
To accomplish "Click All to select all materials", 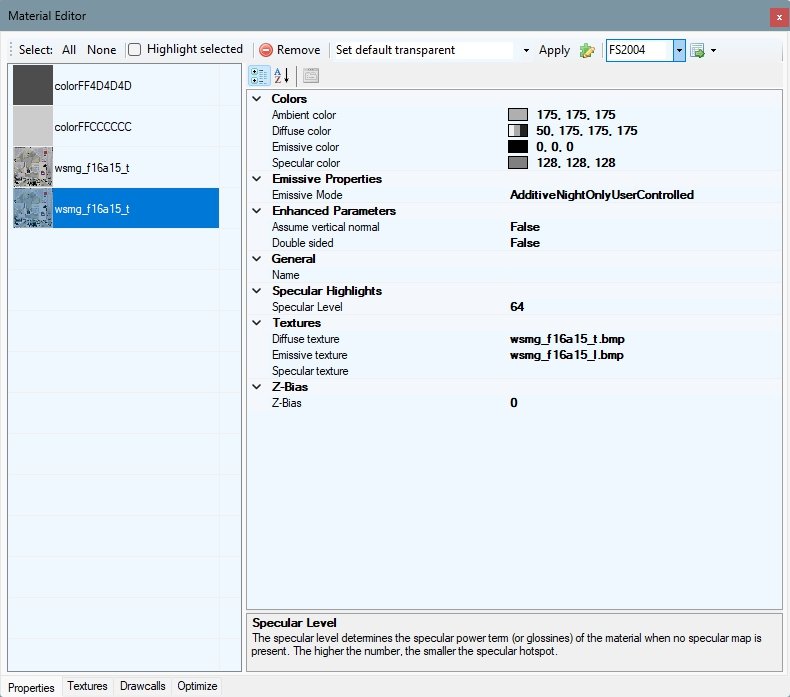I will coord(69,49).
